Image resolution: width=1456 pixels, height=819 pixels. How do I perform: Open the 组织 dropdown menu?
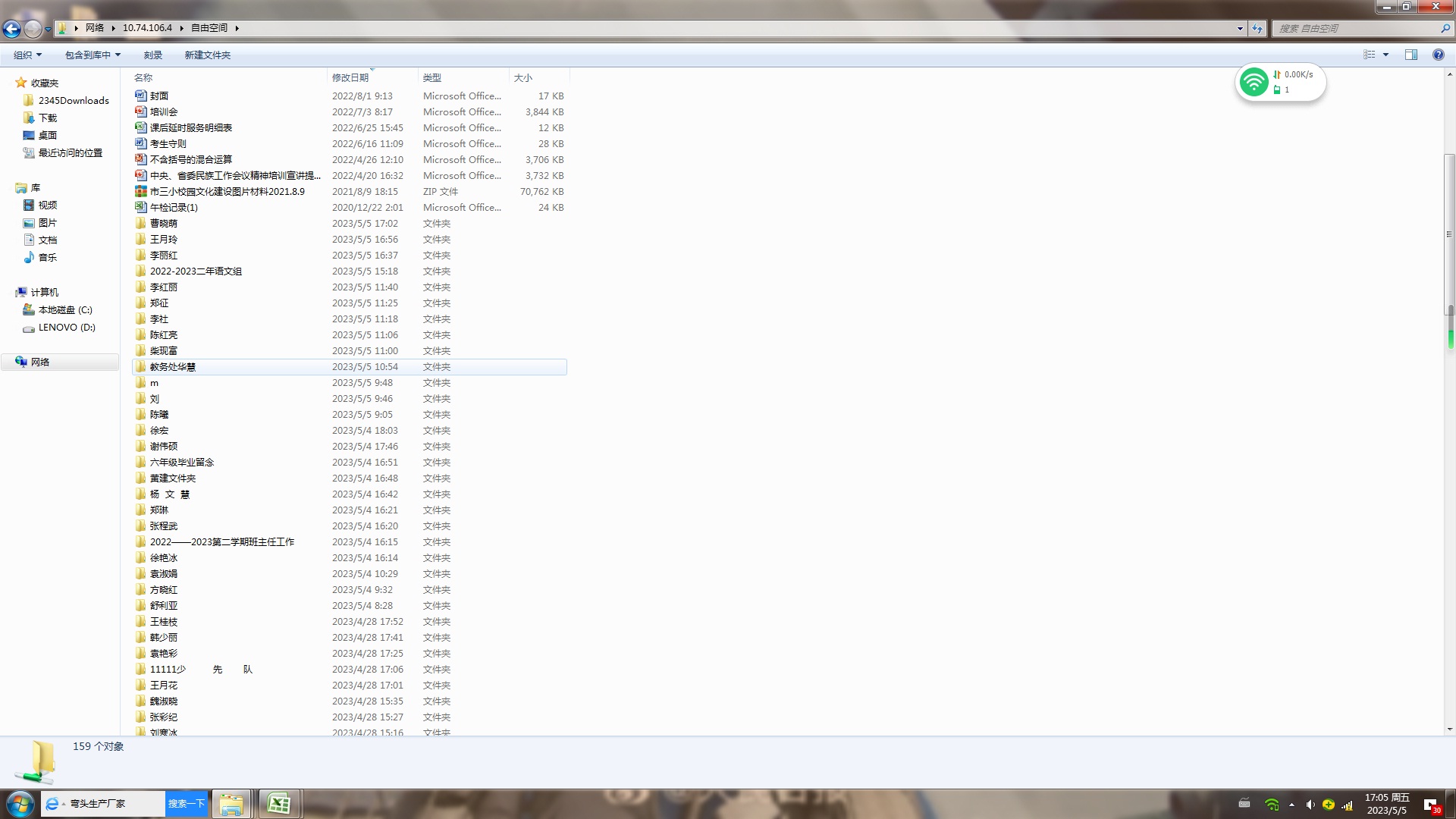coord(27,55)
